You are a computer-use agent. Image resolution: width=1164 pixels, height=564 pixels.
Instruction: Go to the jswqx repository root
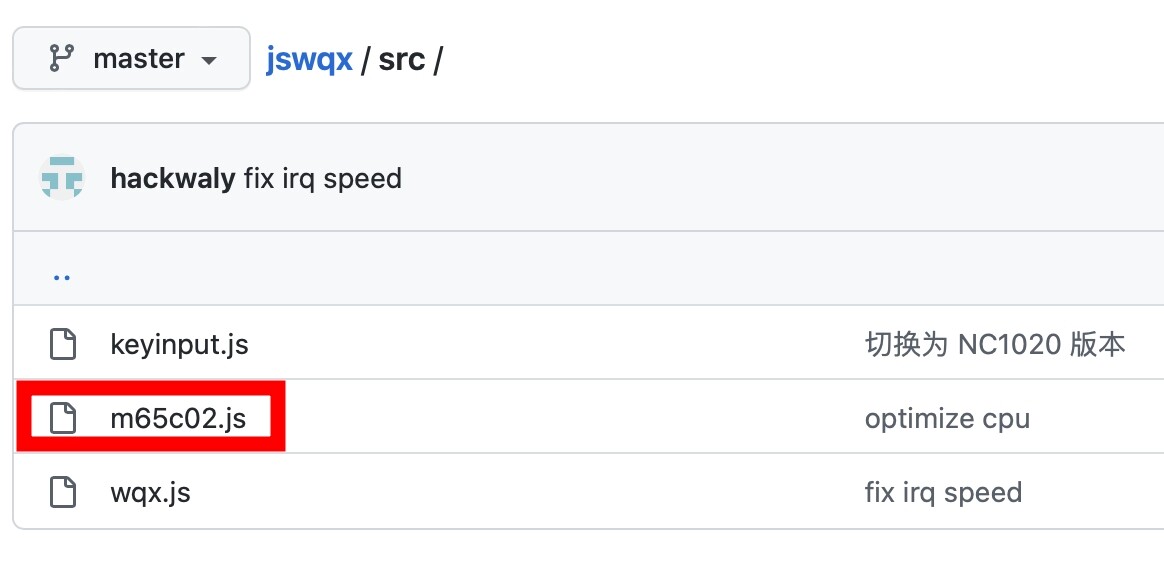pos(309,59)
